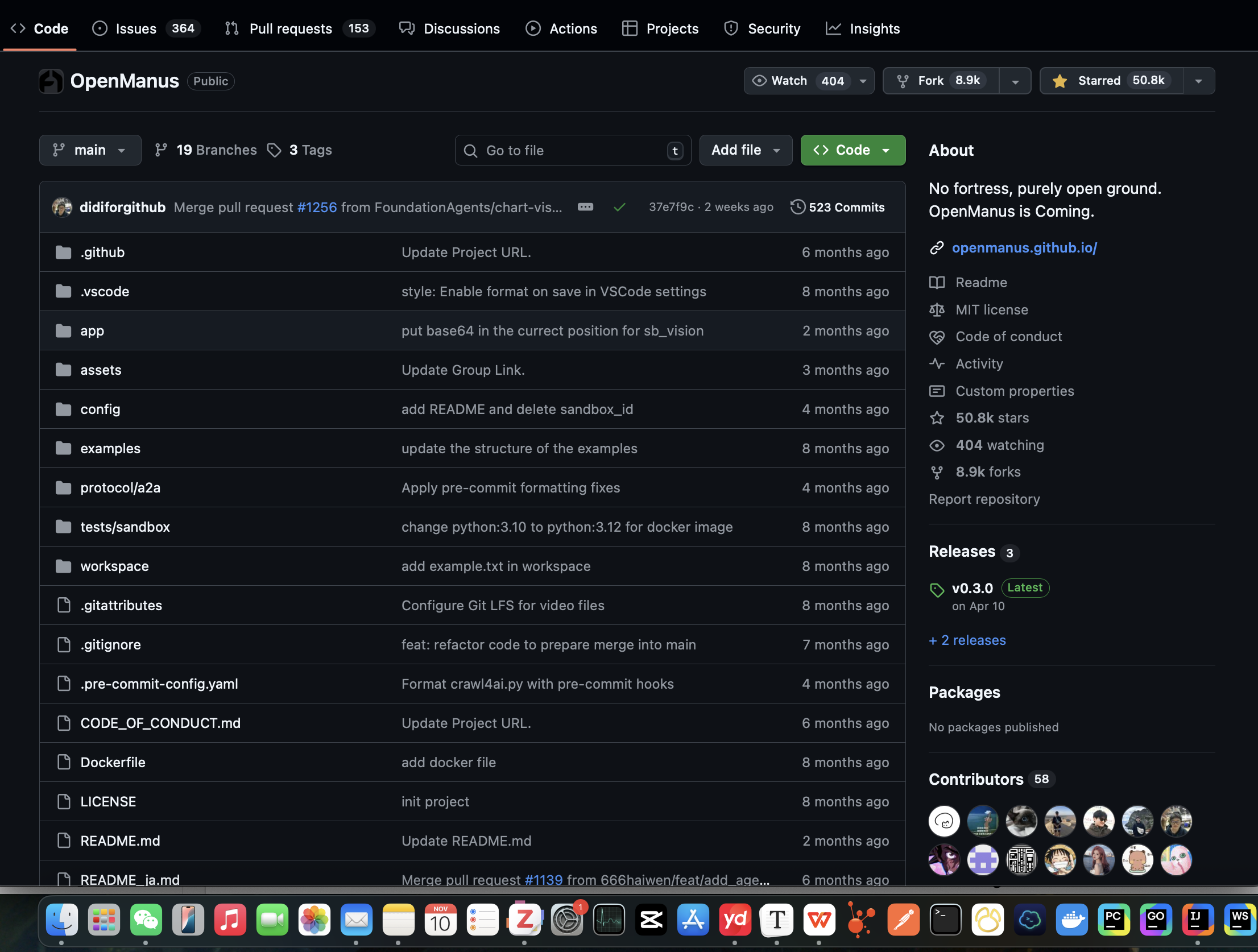Screen dimensions: 1258x952
Task: Expand the green Code dropdown button
Action: (853, 150)
